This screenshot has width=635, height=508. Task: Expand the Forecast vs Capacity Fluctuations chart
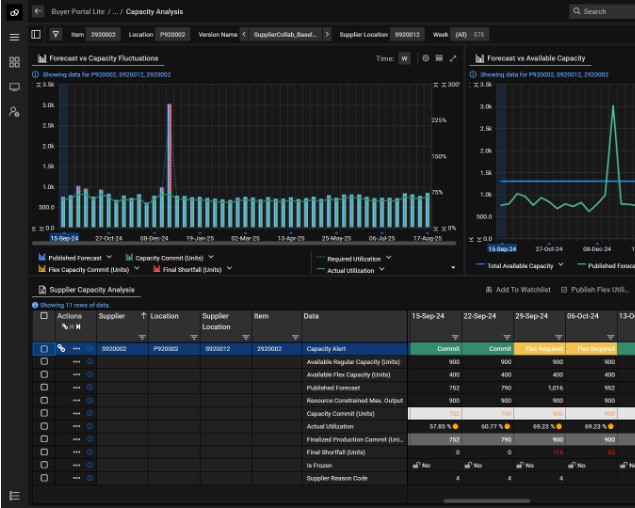coord(453,58)
